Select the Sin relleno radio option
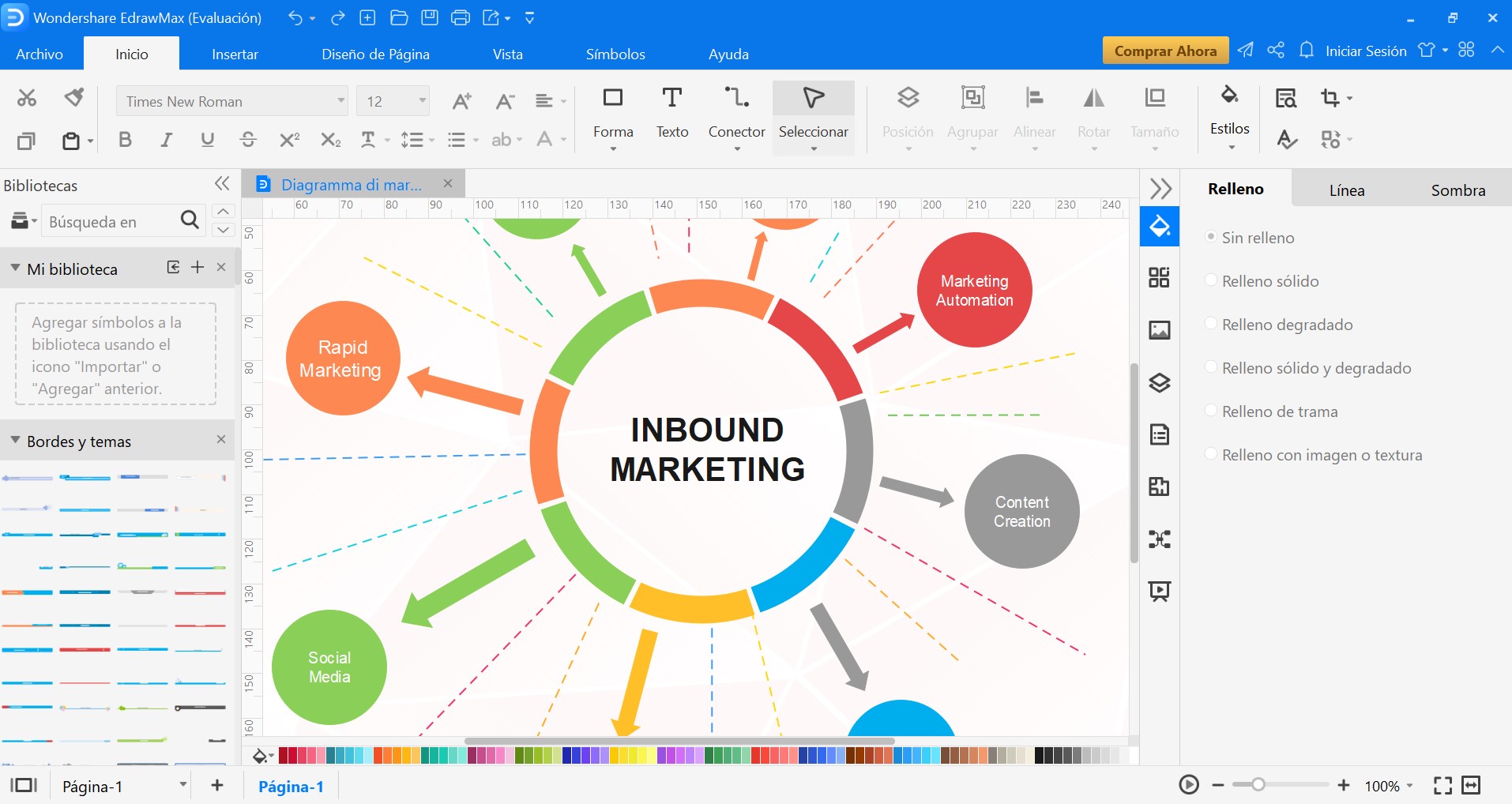This screenshot has width=1512, height=804. [x=1210, y=237]
